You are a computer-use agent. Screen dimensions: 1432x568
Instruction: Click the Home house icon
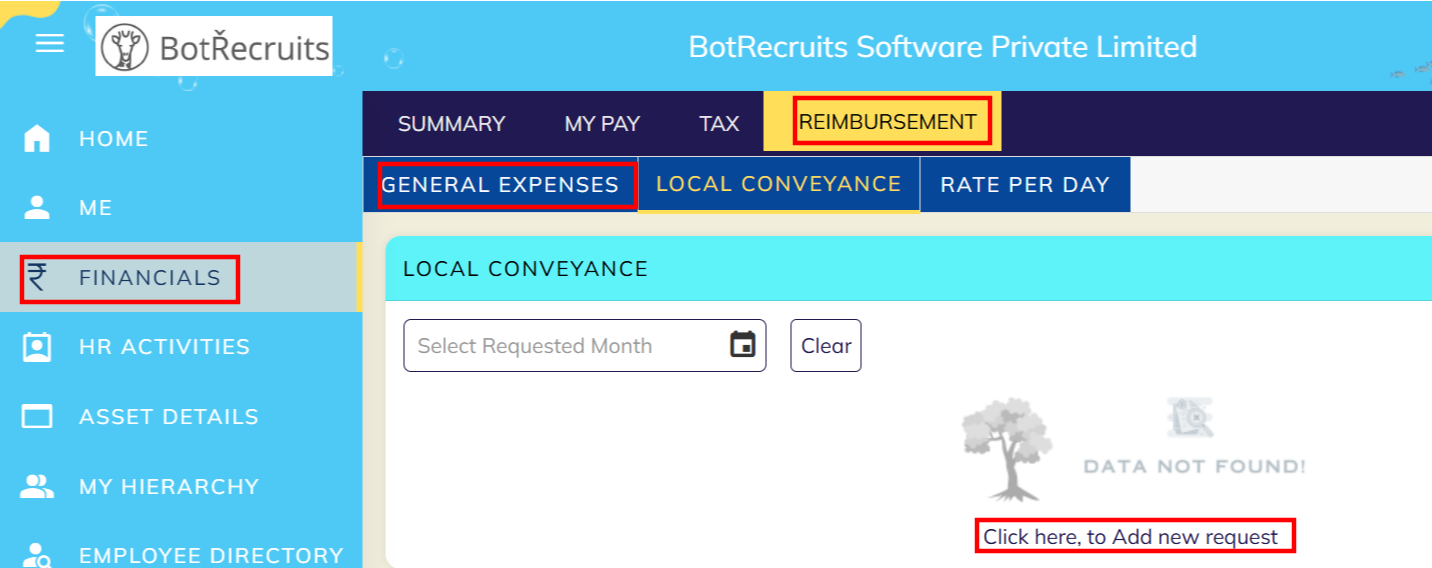(37, 139)
